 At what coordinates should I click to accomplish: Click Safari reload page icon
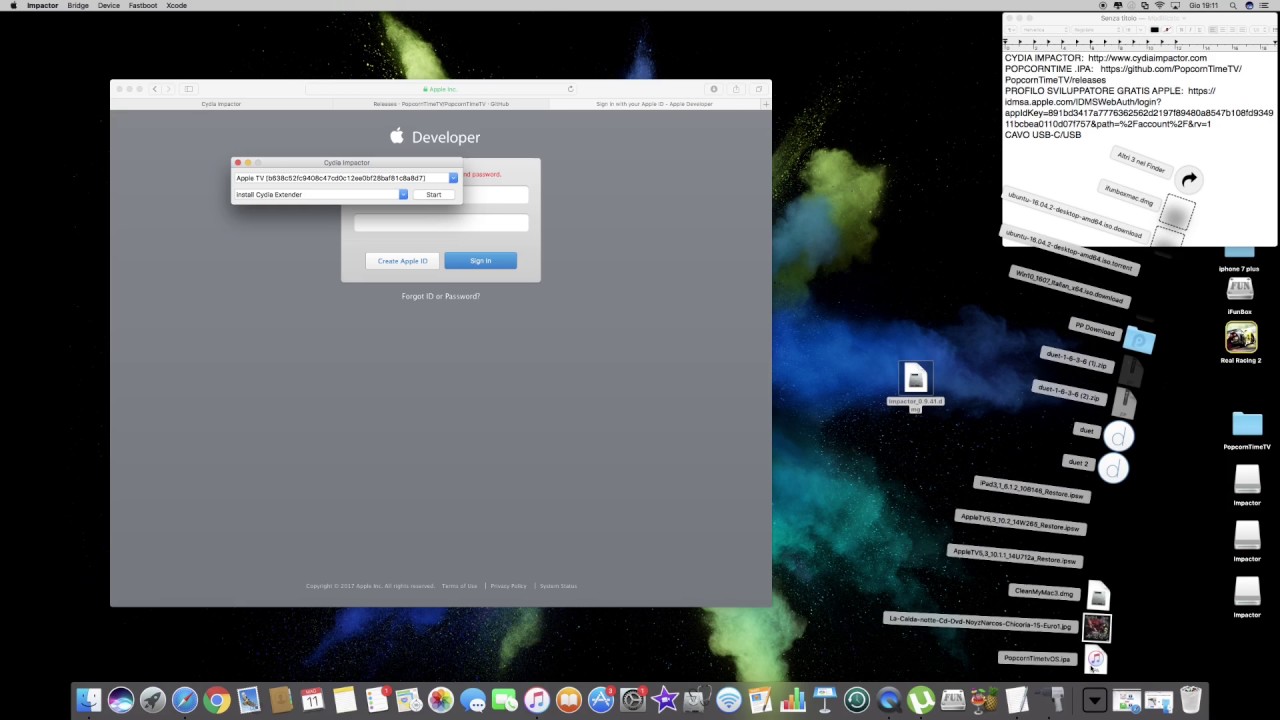point(570,89)
